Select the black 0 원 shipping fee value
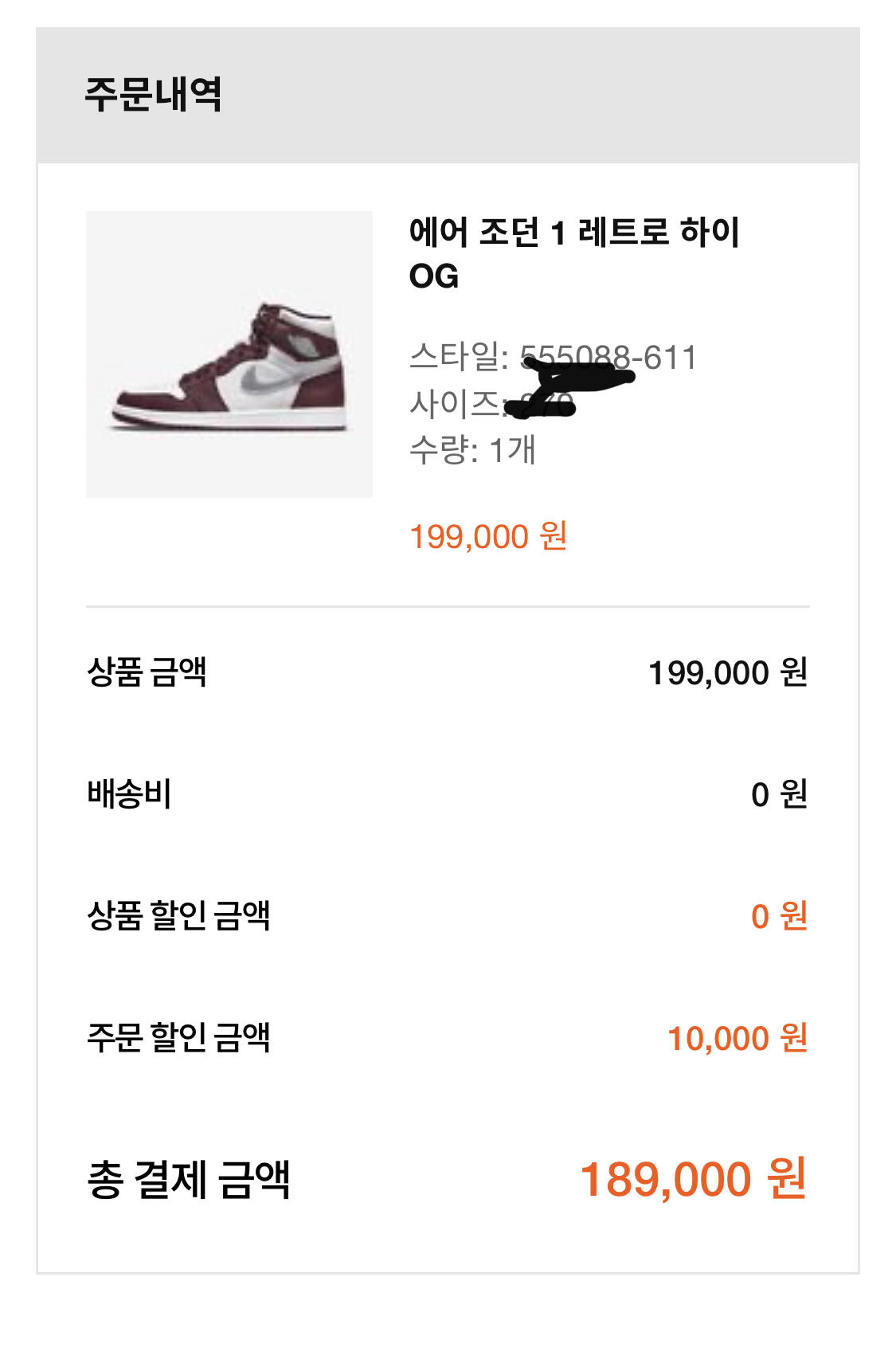 tap(779, 794)
